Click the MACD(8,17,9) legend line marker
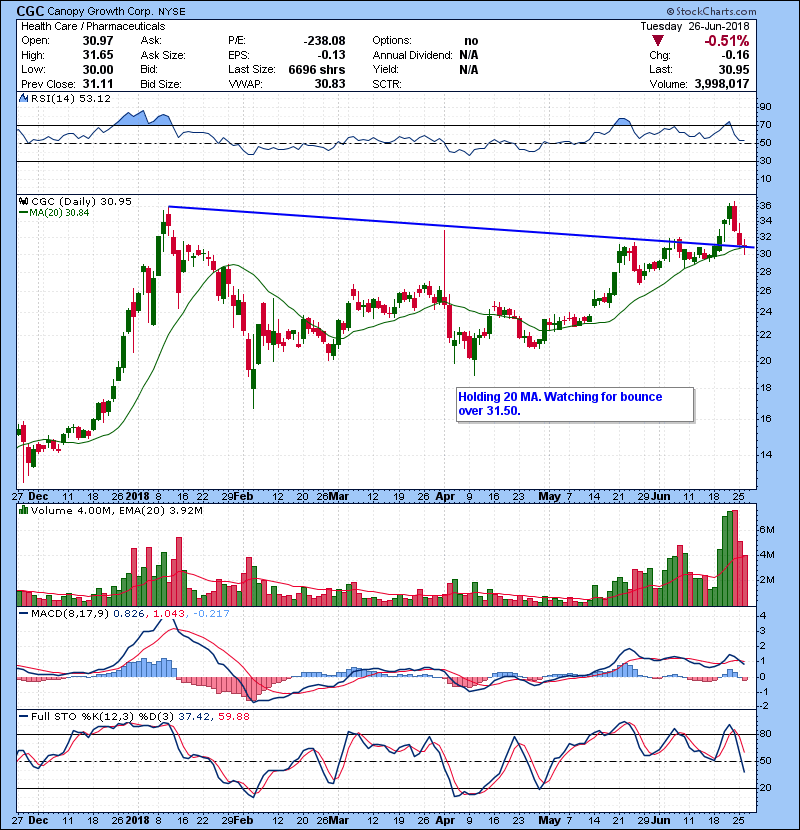The width and height of the screenshot is (800, 830). (x=23, y=614)
